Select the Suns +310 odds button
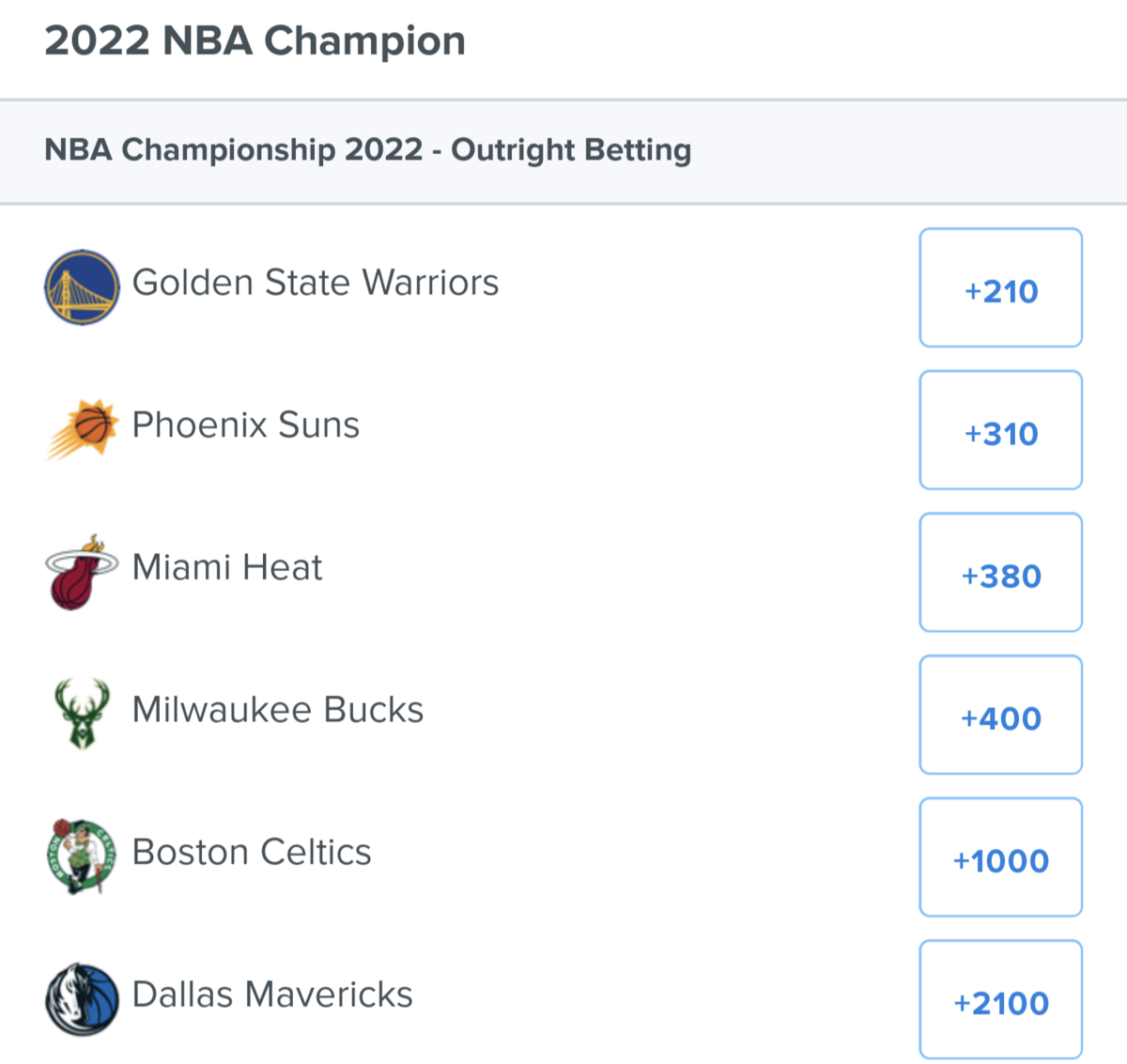The width and height of the screenshot is (1127, 1064). point(1000,430)
